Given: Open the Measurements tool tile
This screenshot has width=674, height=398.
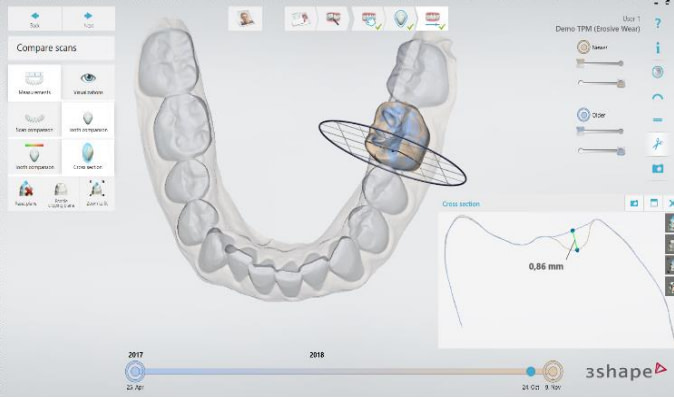Looking at the screenshot, I should coord(34,83).
